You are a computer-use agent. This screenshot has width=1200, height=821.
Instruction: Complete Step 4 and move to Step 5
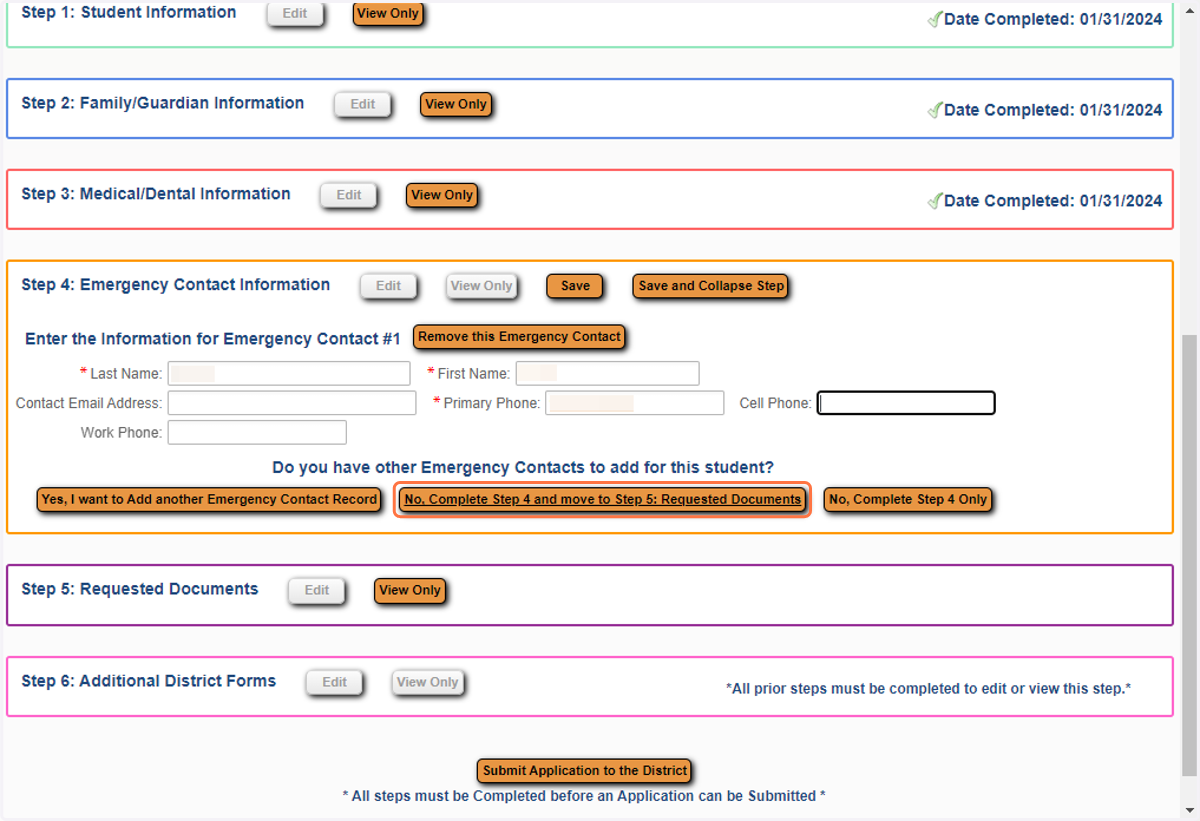603,500
